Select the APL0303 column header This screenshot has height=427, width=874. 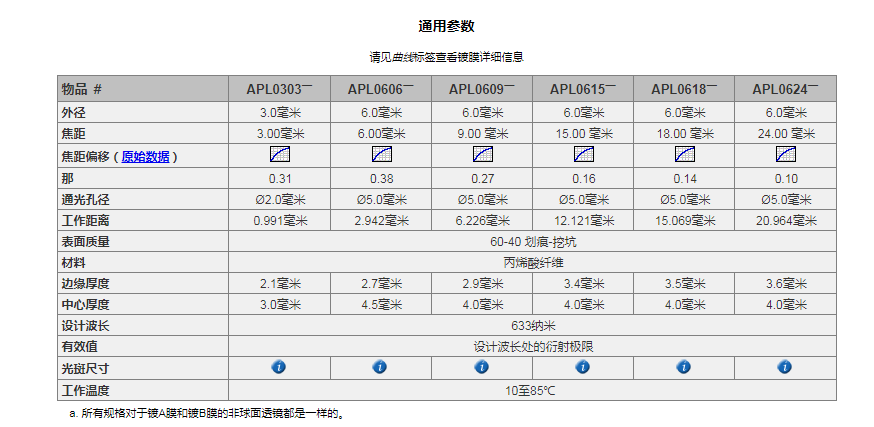click(x=279, y=89)
